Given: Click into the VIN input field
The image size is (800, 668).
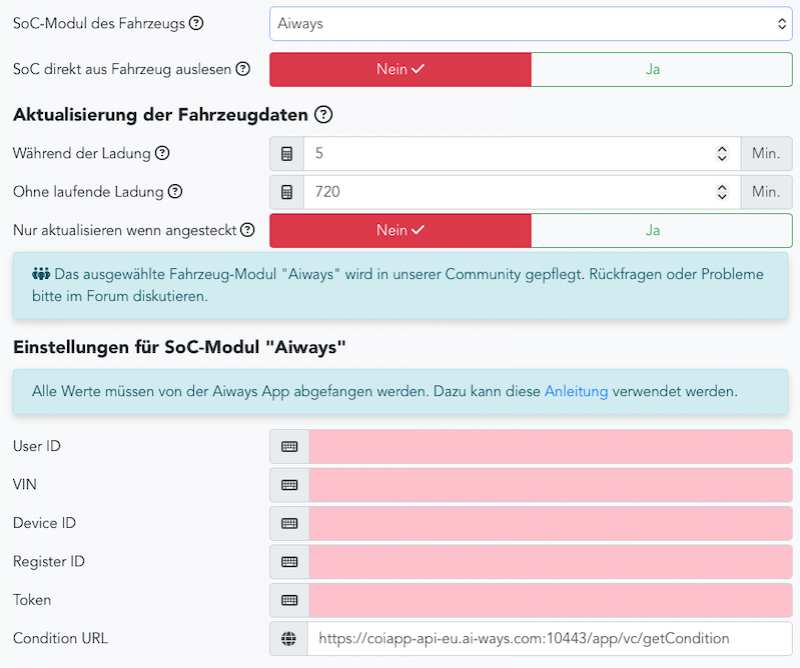Looking at the screenshot, I should 550,485.
